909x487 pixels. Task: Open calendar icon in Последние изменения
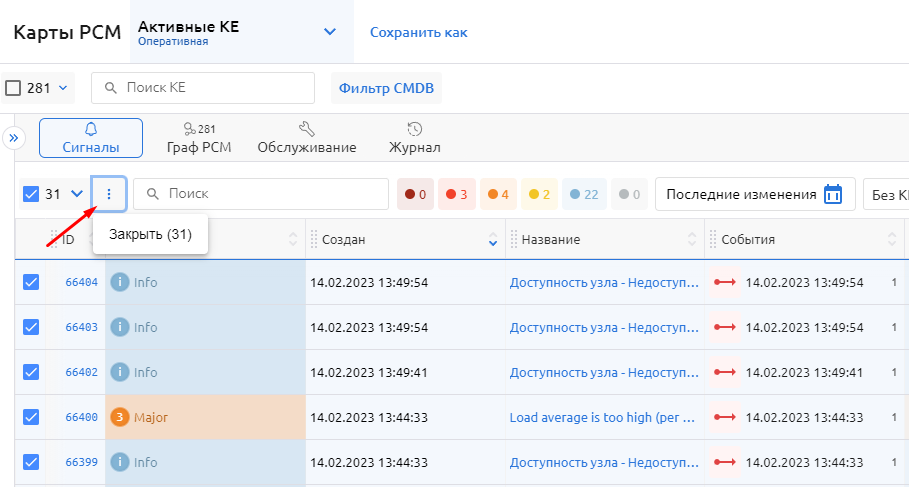[833, 194]
